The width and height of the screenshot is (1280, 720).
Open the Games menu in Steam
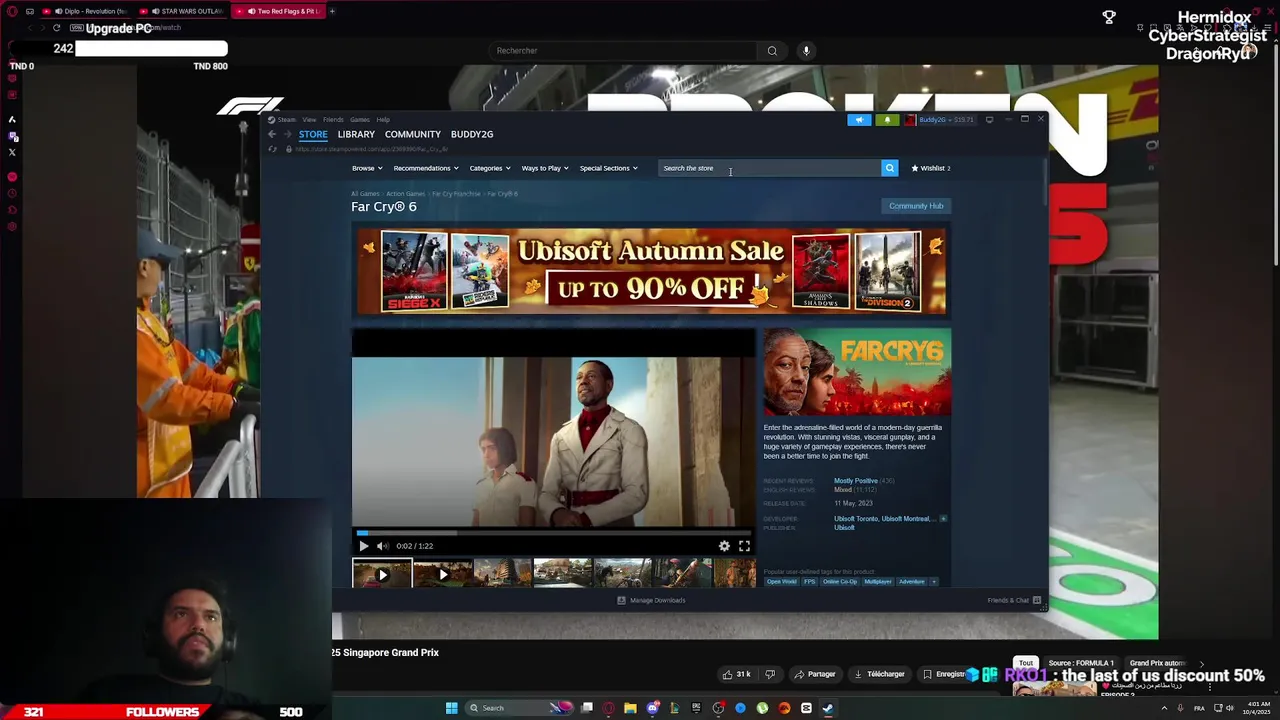(360, 120)
